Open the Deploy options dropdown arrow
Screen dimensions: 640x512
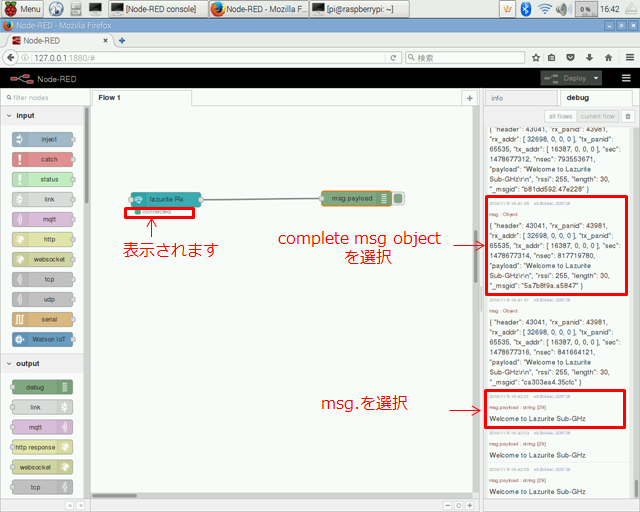pyautogui.click(x=596, y=78)
